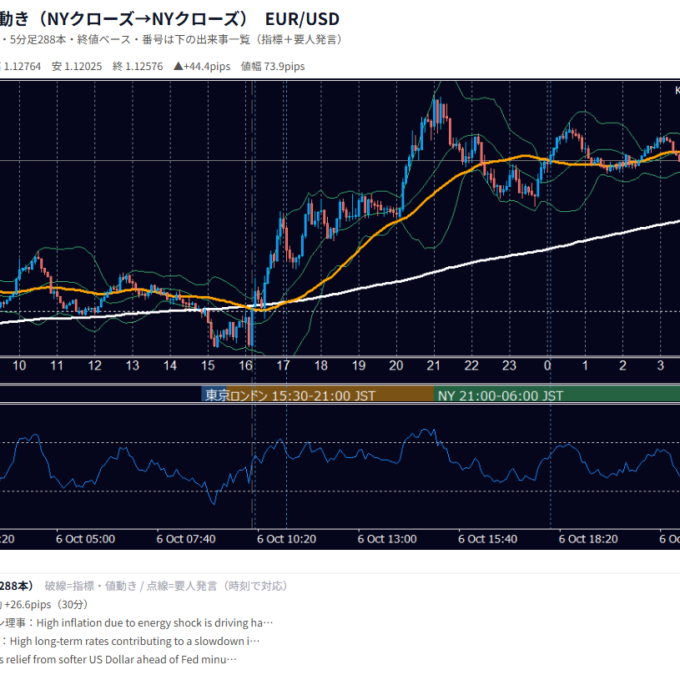This screenshot has height=680, width=680.
Task: Click the '6 Oct 05:00' time label
Action: [85, 539]
